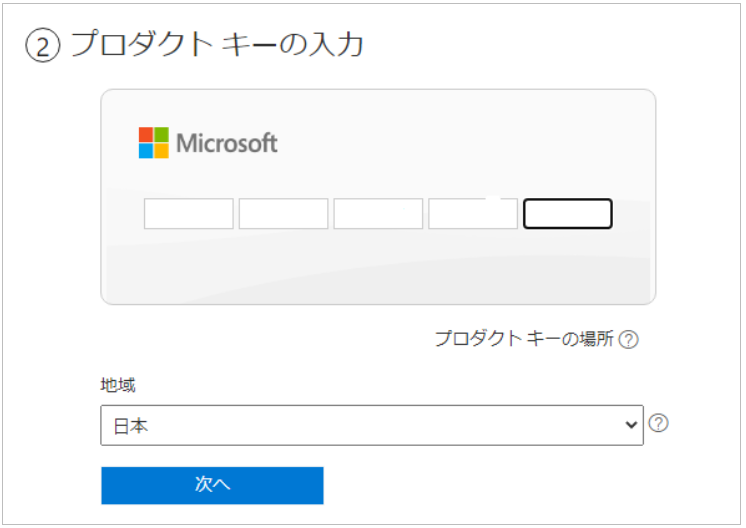Click the fifth highlighted product key box
Screen dimensions: 746x528
[x=568, y=214]
